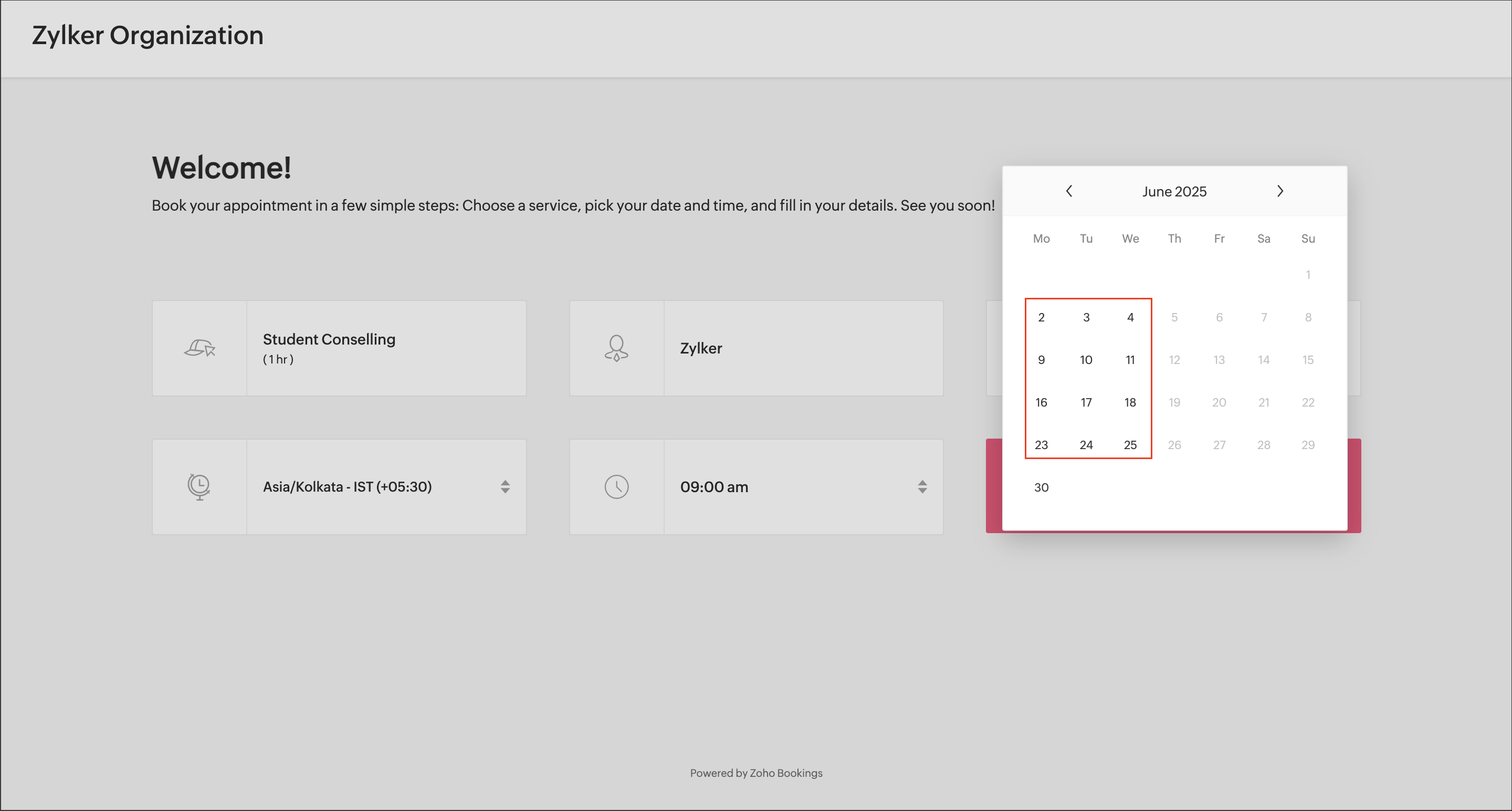1512x811 pixels.
Task: Choose June 10 on the date picker
Action: pyautogui.click(x=1086, y=360)
